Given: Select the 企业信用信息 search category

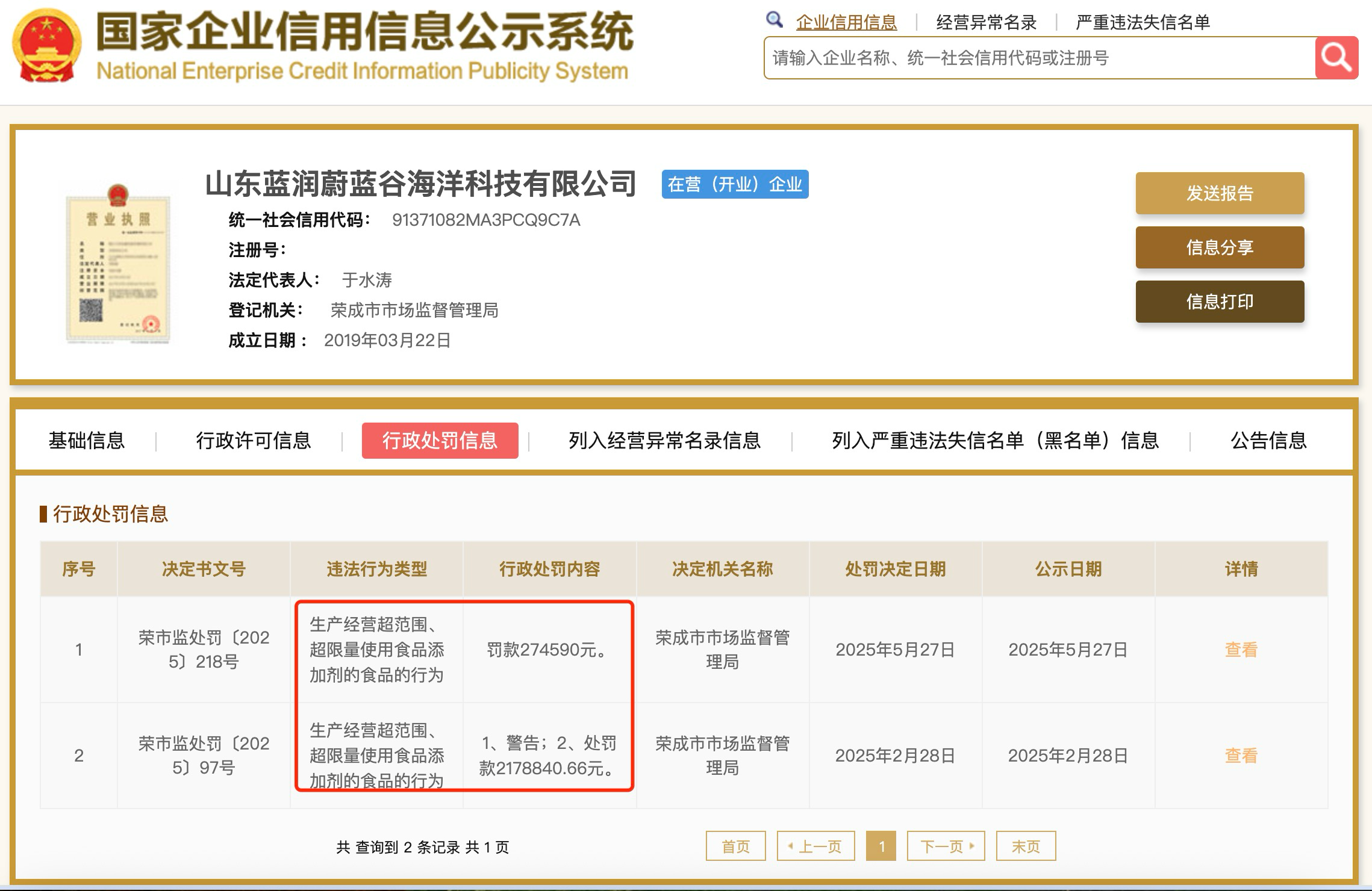Looking at the screenshot, I should (x=846, y=23).
